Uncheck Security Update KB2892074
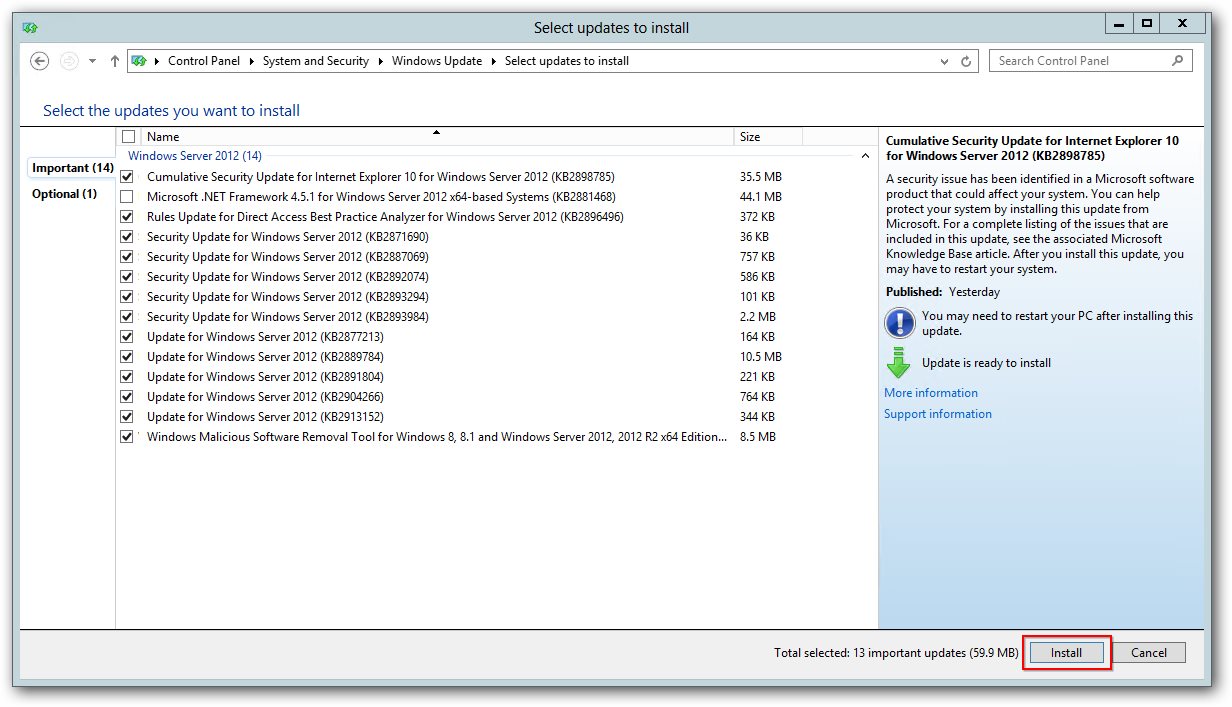 tap(127, 277)
